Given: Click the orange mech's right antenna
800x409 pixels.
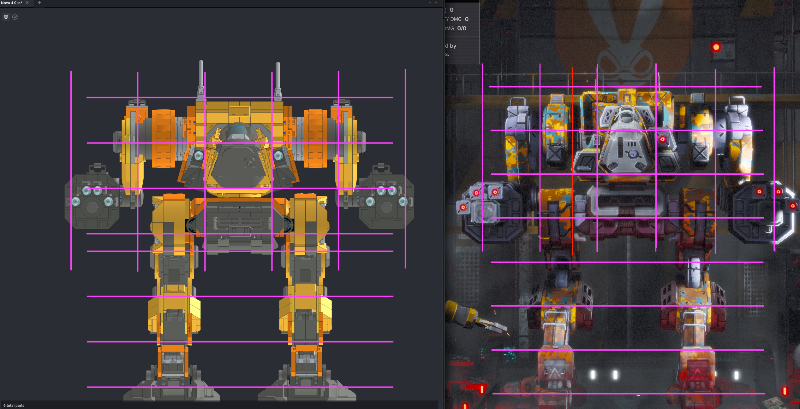Looking at the screenshot, I should (x=272, y=80).
